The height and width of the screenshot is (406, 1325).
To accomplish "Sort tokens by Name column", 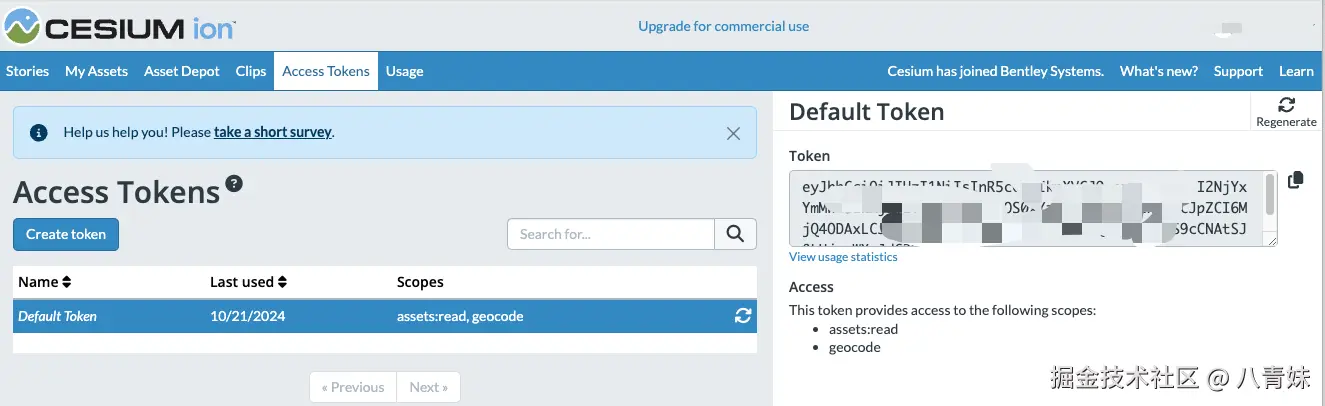I will click(x=45, y=282).
